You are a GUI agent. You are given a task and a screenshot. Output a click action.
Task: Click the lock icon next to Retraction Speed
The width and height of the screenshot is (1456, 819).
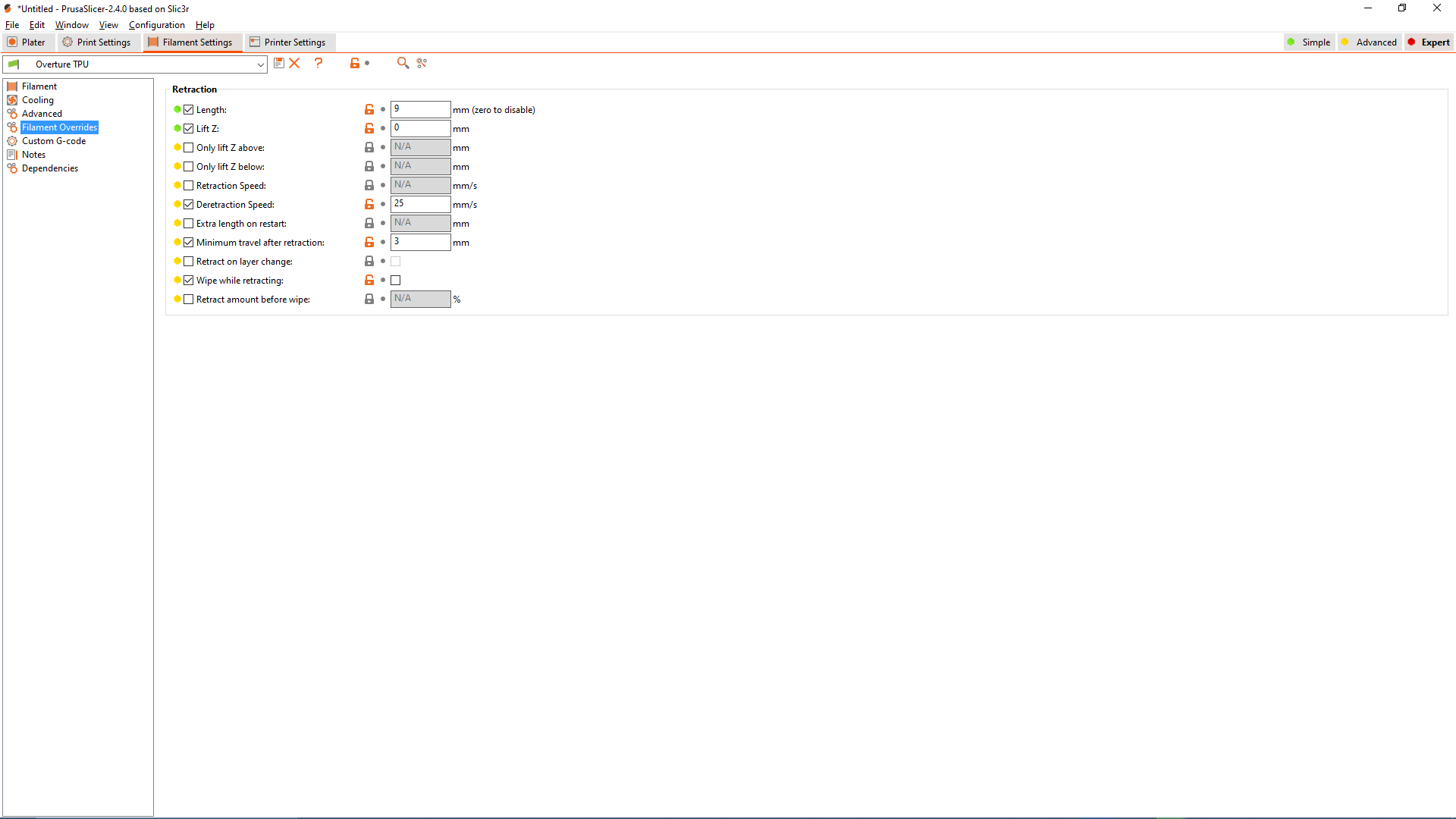point(369,186)
